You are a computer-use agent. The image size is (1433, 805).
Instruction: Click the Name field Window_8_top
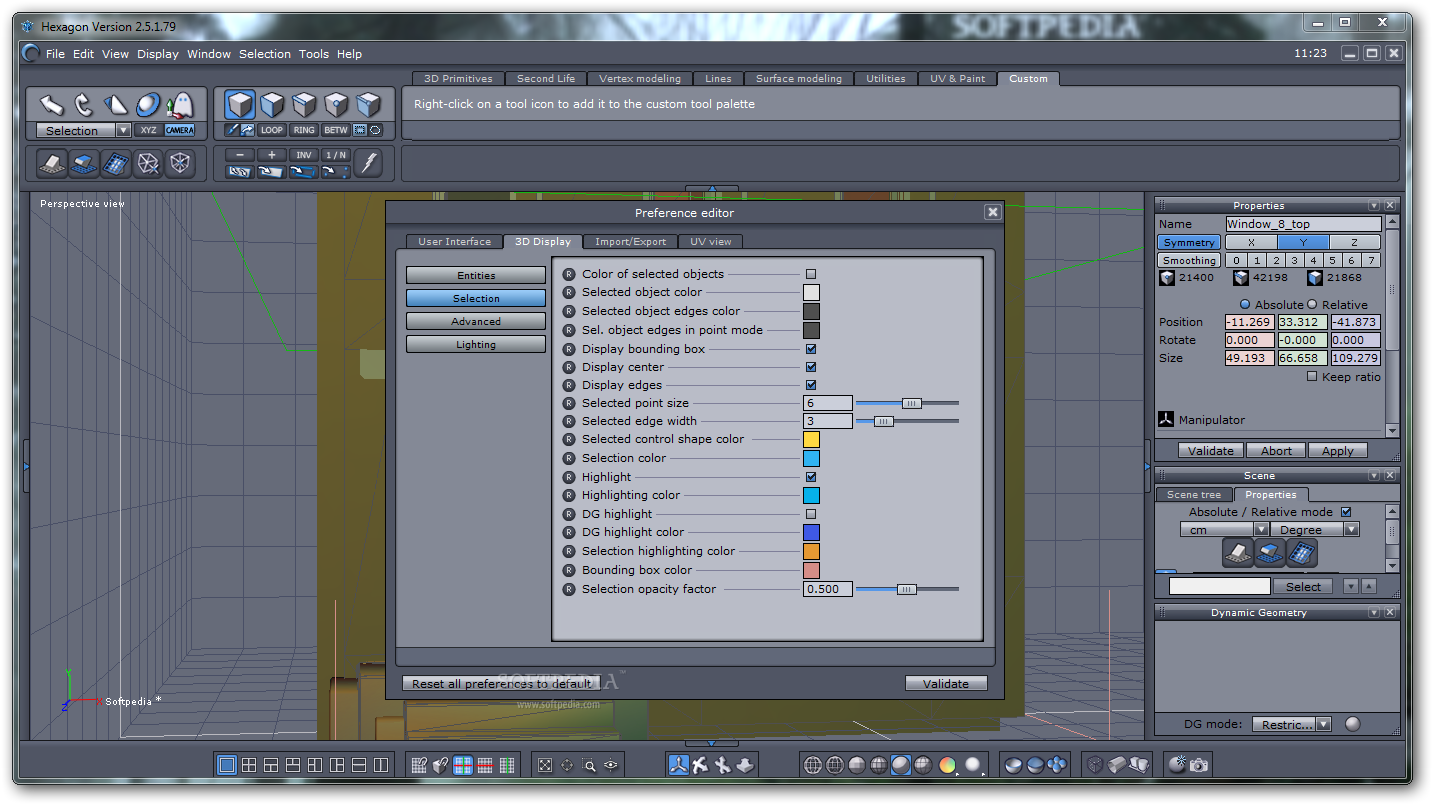coord(1304,224)
